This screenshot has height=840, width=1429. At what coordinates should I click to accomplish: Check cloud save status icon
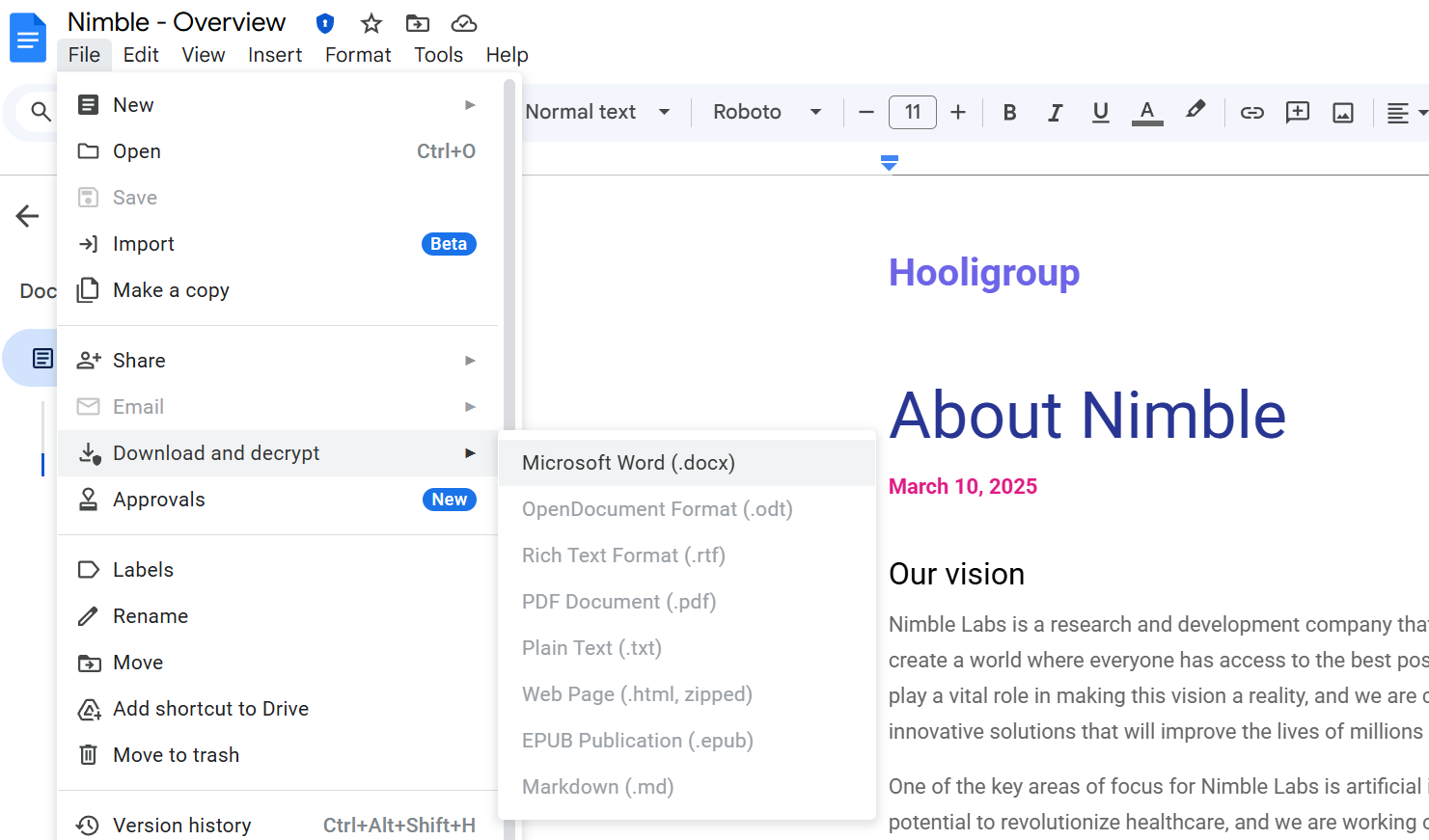[x=464, y=23]
